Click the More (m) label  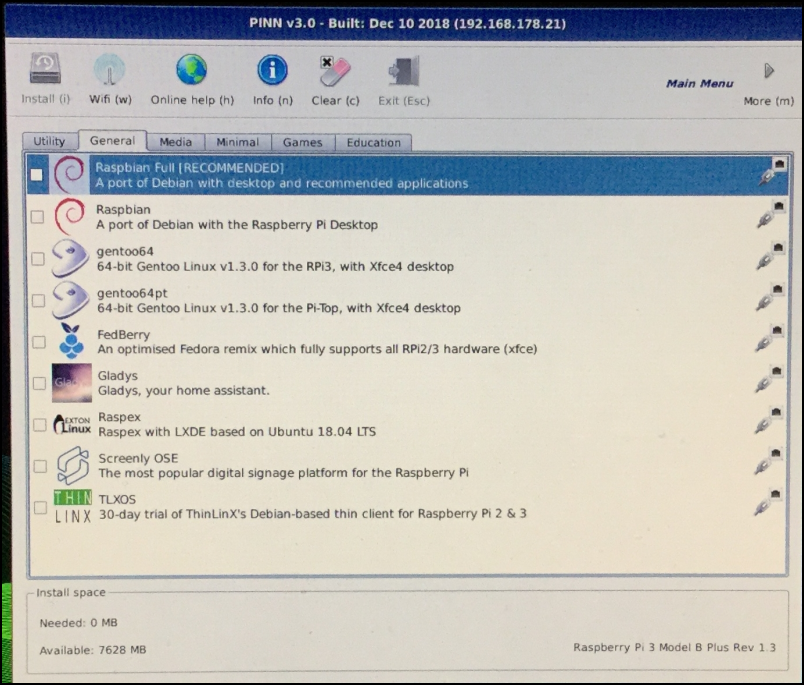[x=769, y=101]
